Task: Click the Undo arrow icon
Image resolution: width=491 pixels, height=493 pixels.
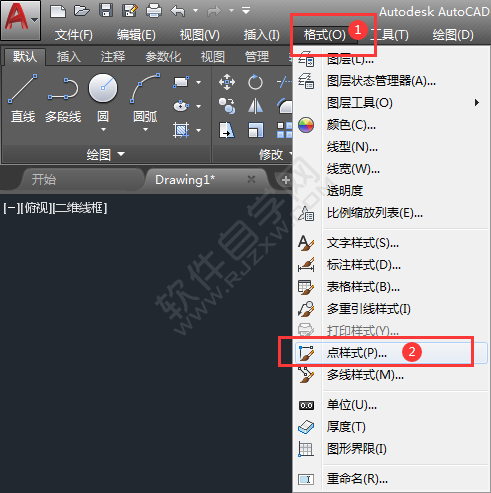Action: (178, 11)
